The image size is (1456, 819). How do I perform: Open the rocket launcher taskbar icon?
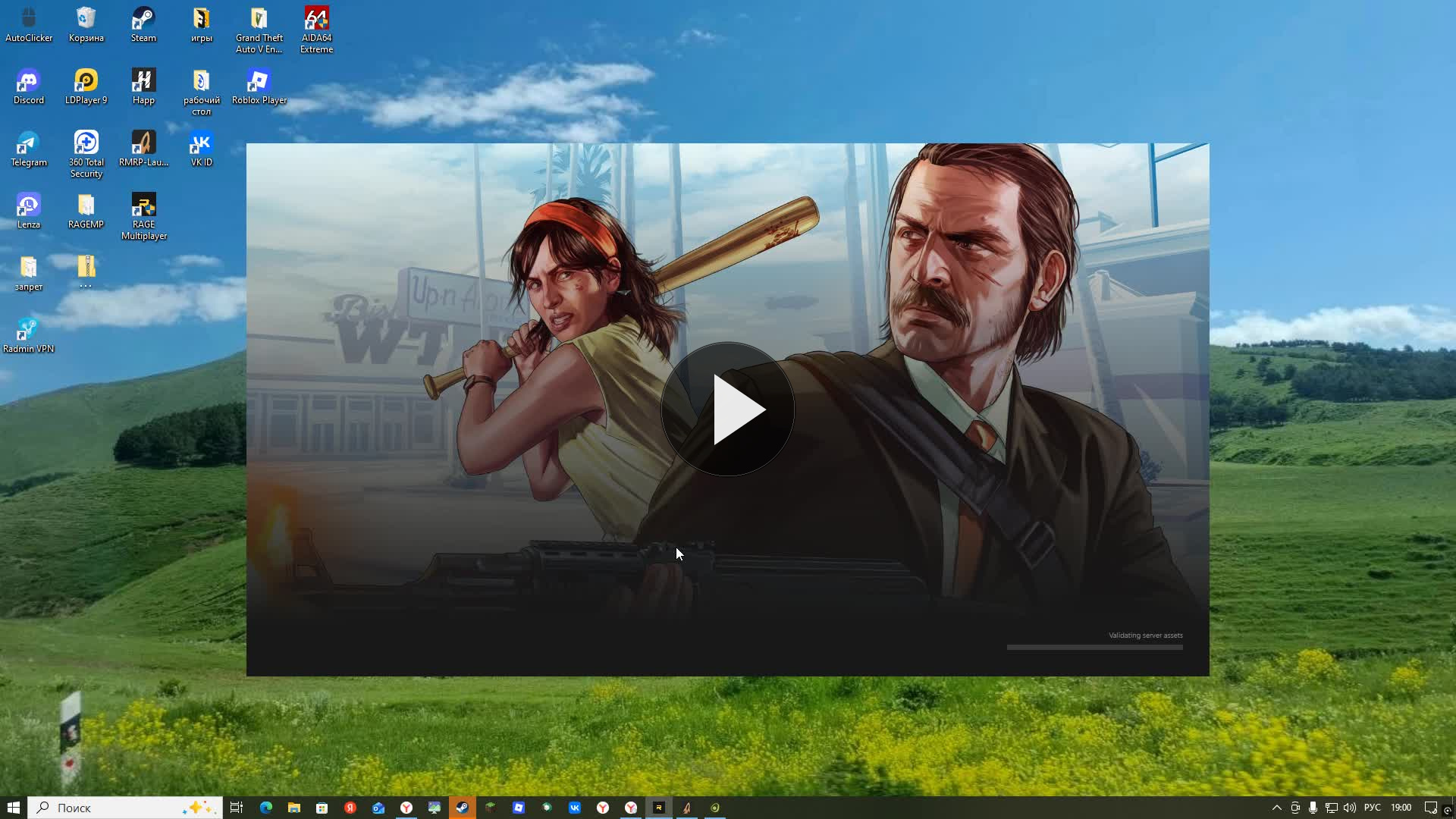pos(686,808)
